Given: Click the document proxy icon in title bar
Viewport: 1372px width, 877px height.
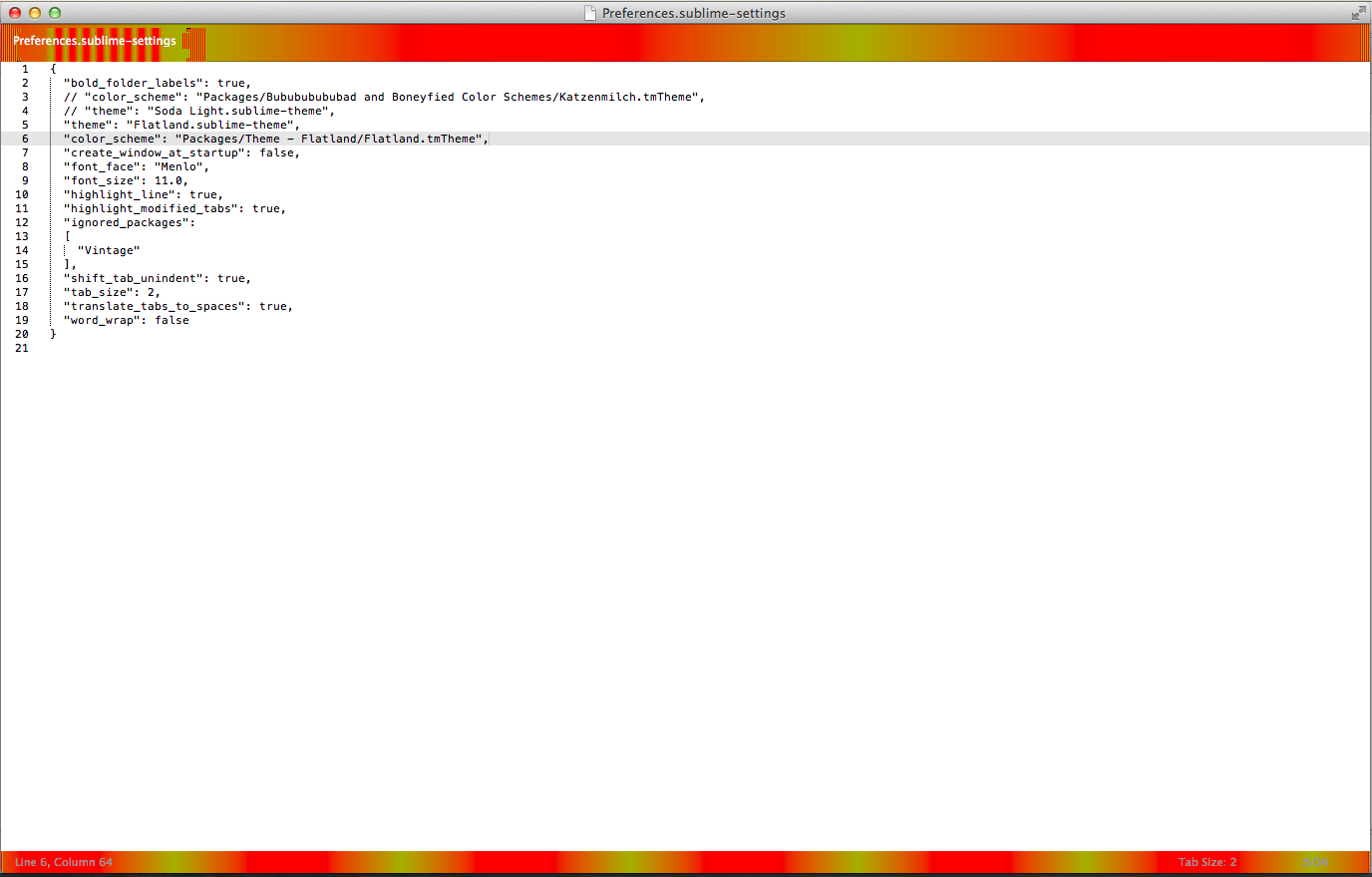Looking at the screenshot, I should click(590, 13).
